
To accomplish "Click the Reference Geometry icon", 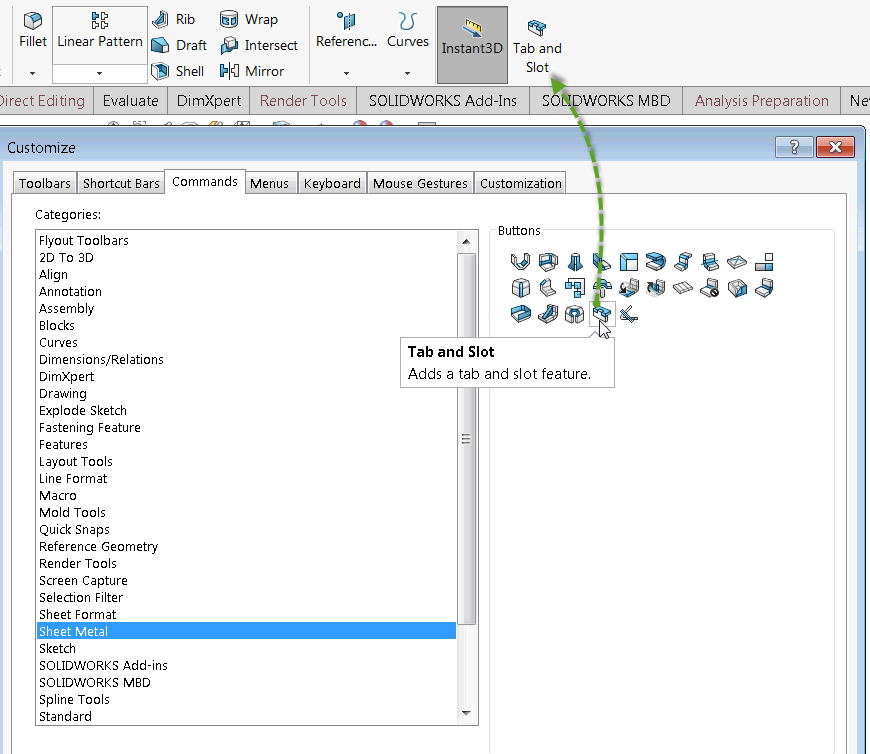I will click(346, 21).
